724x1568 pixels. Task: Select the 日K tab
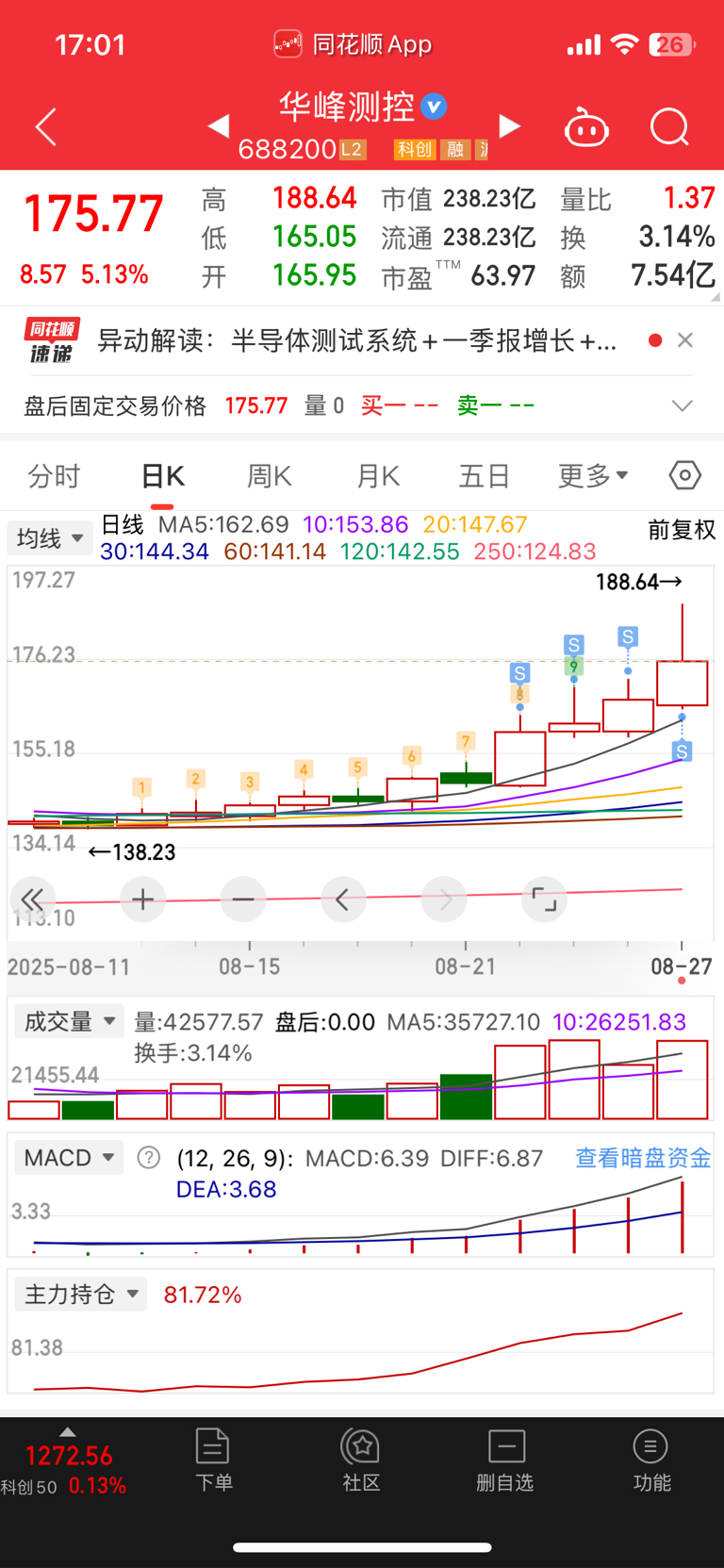(x=162, y=476)
